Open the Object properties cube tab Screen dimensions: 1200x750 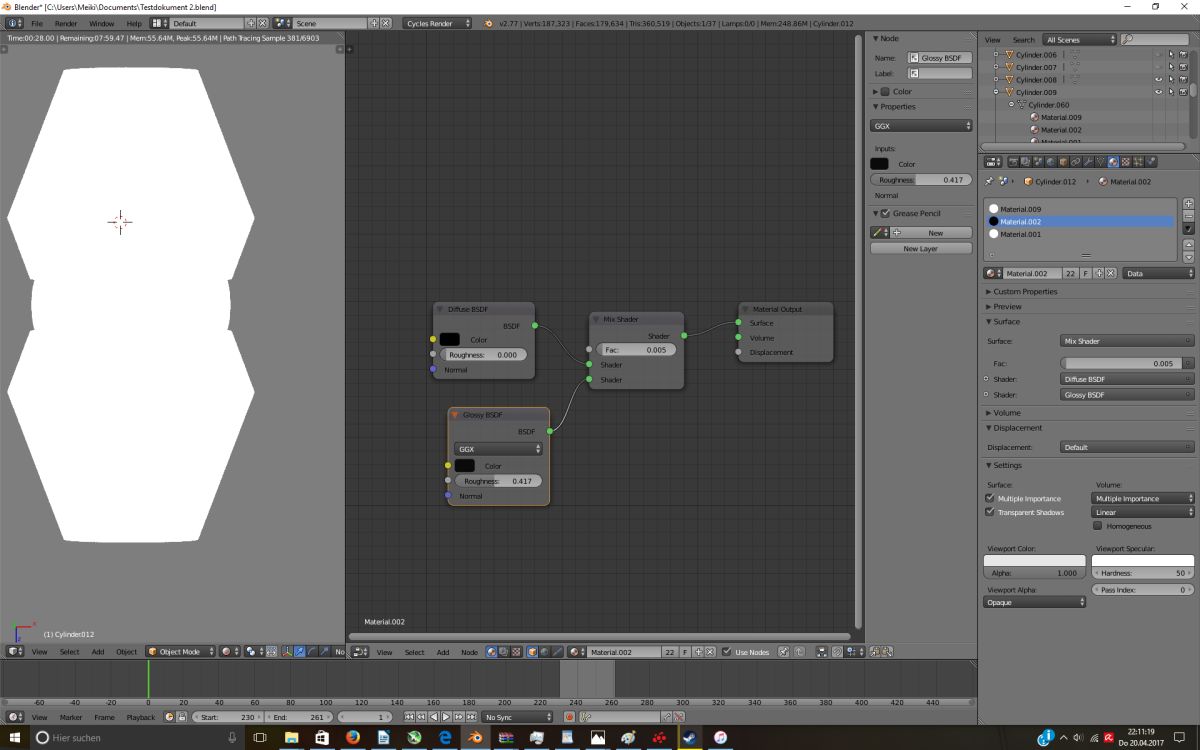1064,161
